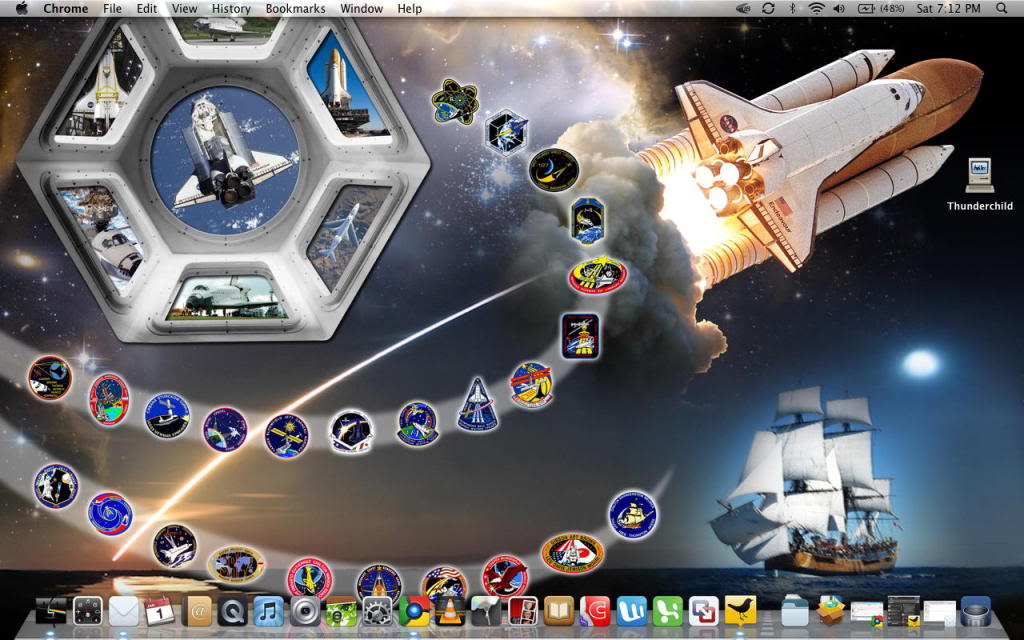Restore minimized Chrome window from Dock

coord(867,613)
